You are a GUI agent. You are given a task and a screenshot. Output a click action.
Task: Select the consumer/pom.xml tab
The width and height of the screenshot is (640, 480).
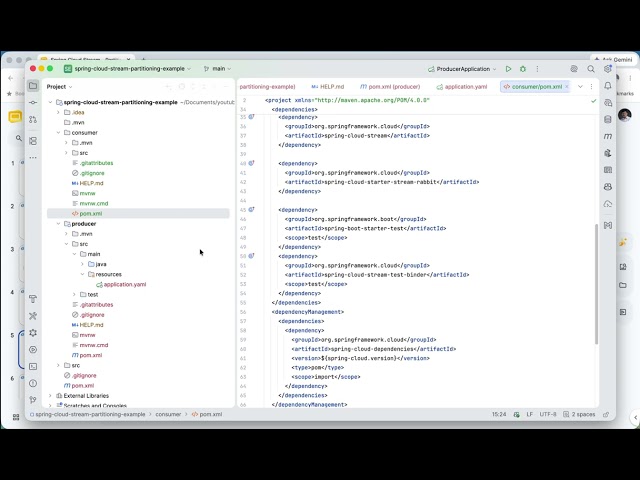533,87
